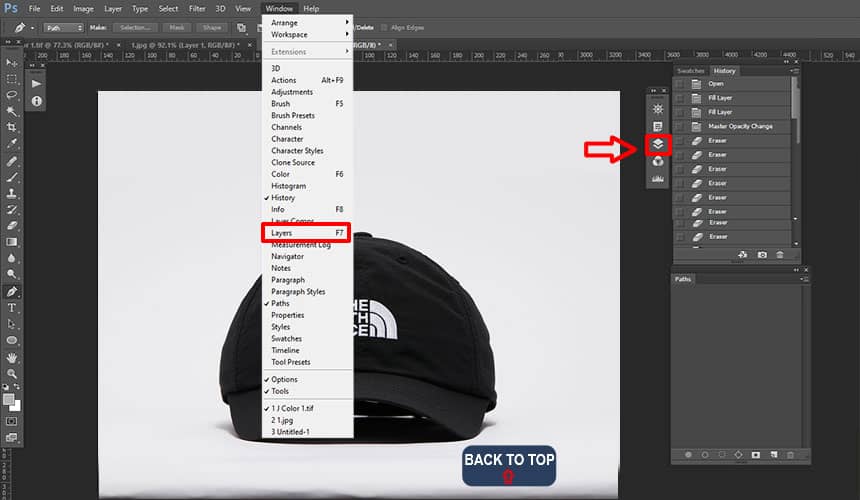Choose Navigator from the Window menu
The image size is (860, 500).
307,257
